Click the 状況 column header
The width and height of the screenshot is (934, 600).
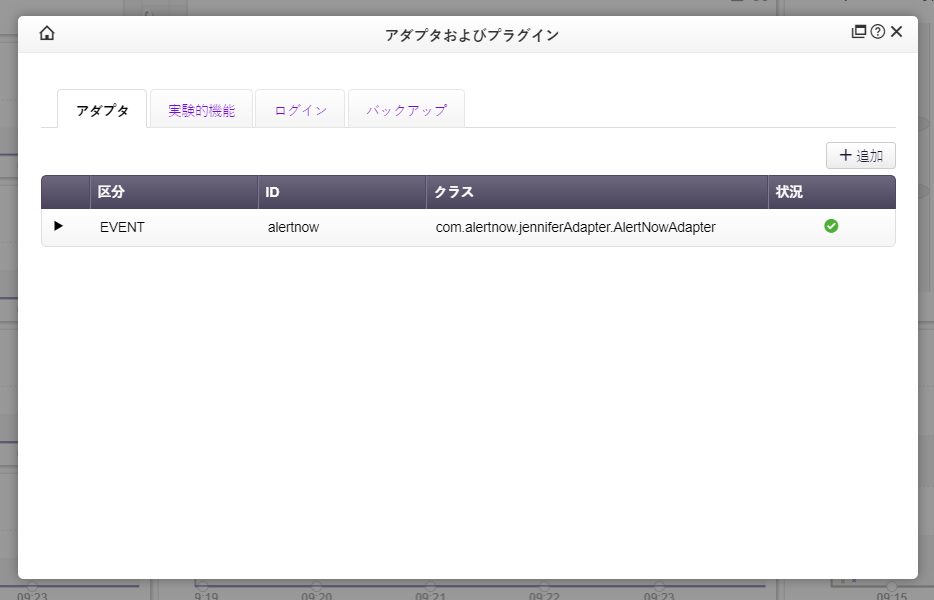[789, 192]
